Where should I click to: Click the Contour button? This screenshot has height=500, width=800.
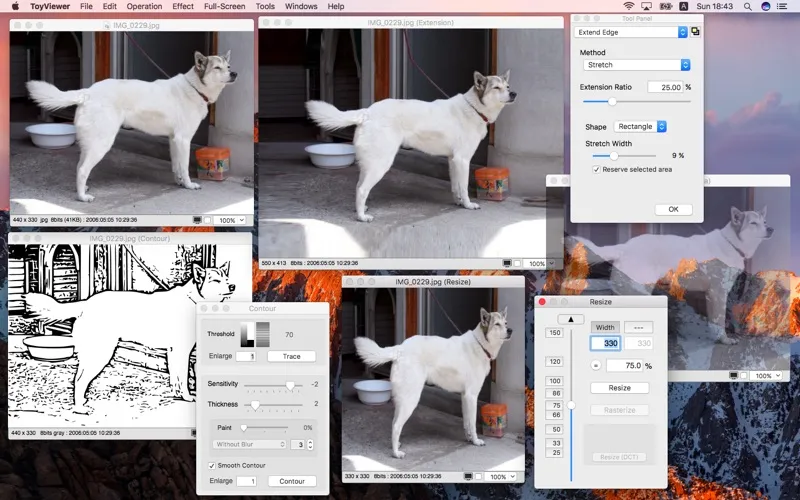click(292, 481)
